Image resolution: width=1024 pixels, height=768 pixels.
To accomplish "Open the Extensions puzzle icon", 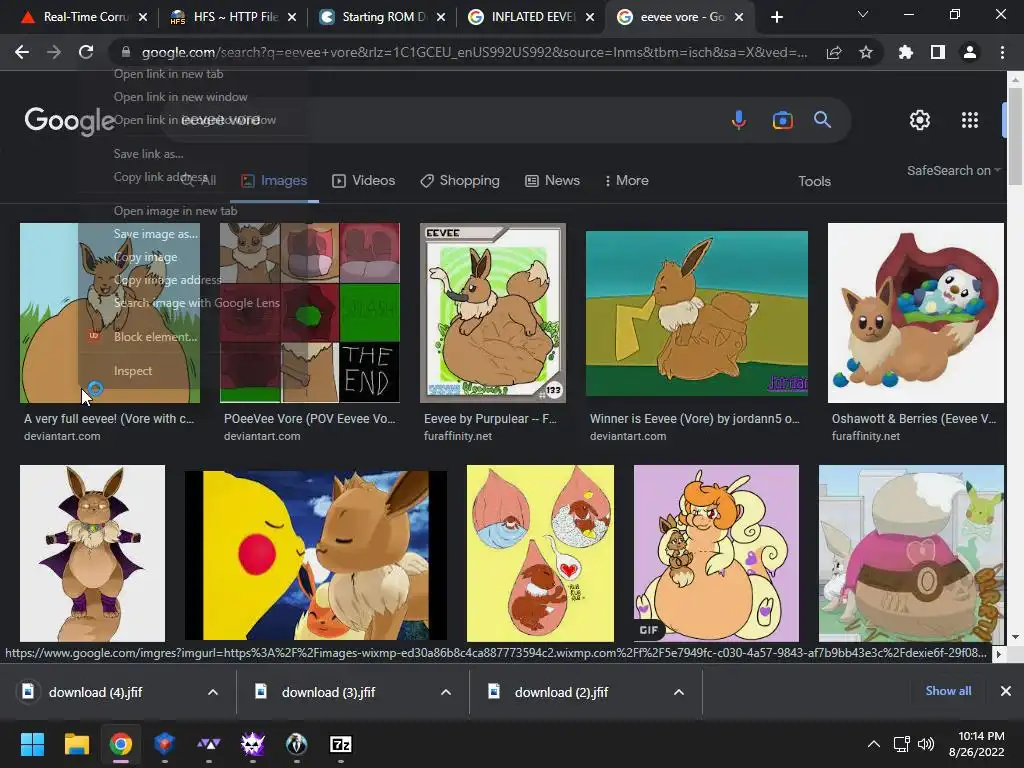I will (905, 52).
